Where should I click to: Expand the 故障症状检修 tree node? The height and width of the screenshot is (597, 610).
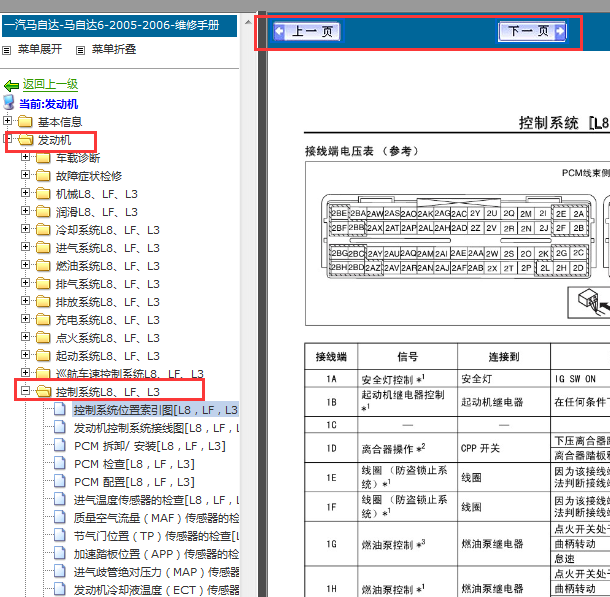pos(25,175)
